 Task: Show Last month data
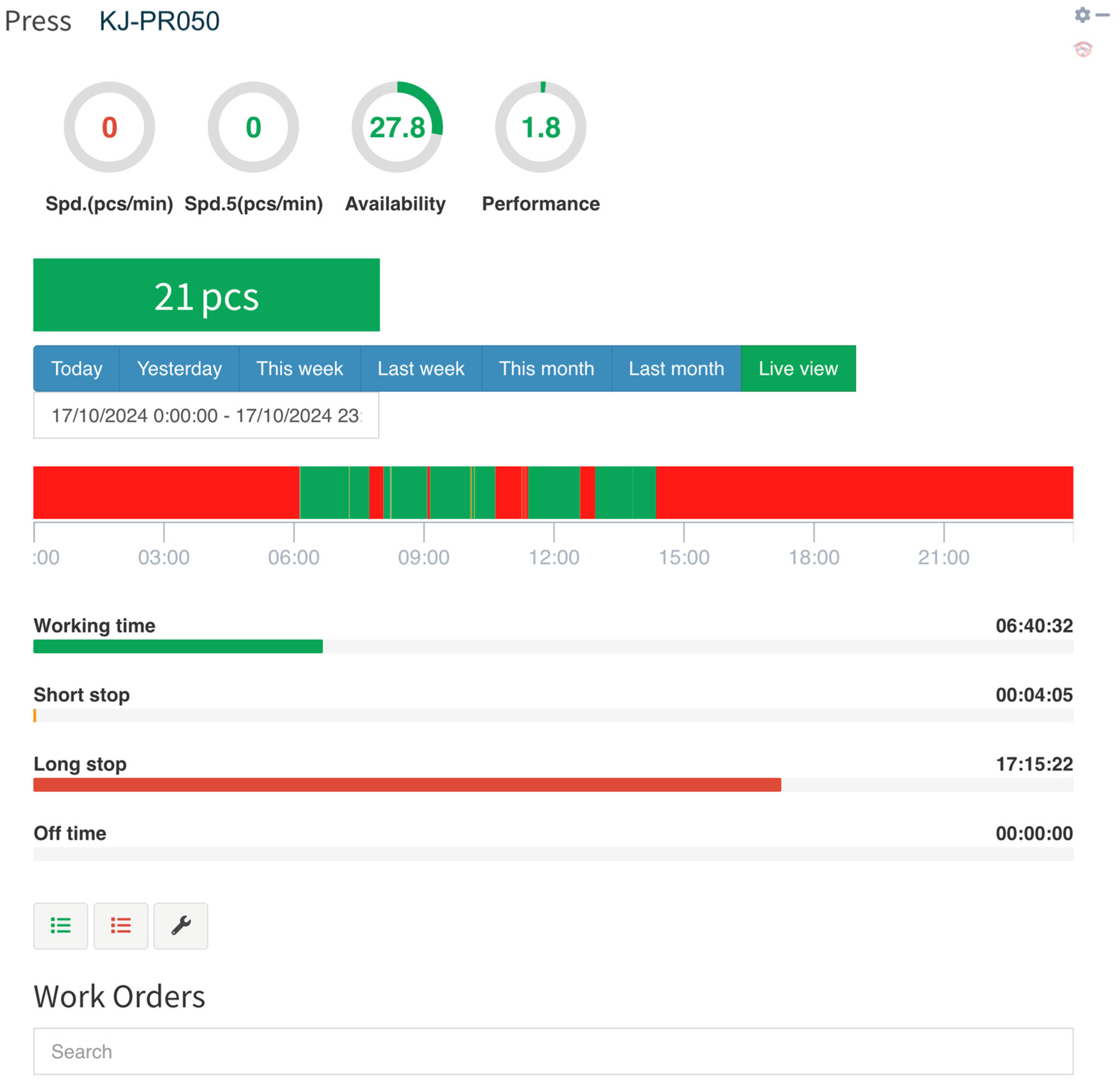pyautogui.click(x=676, y=369)
